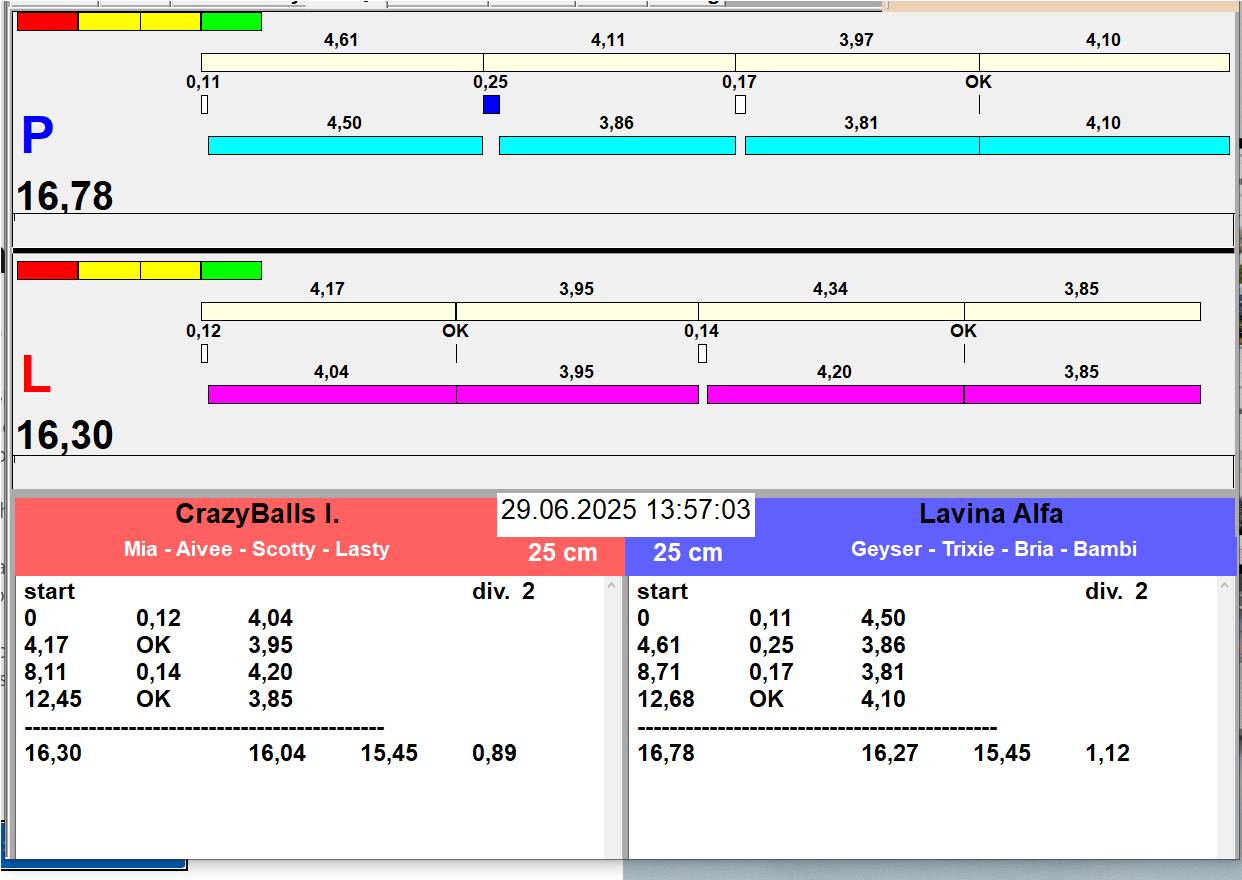Click the red start light in lane P

point(47,21)
